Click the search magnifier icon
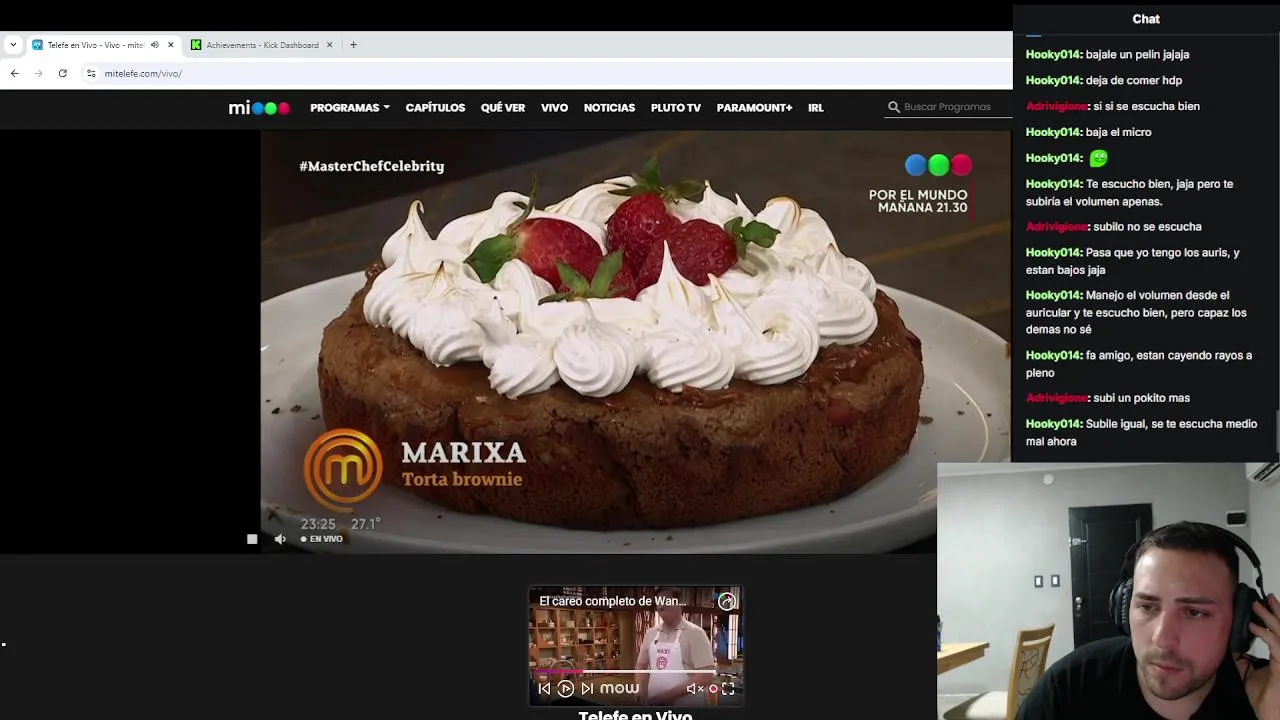Screen dimensions: 1280x720 click(x=894, y=107)
